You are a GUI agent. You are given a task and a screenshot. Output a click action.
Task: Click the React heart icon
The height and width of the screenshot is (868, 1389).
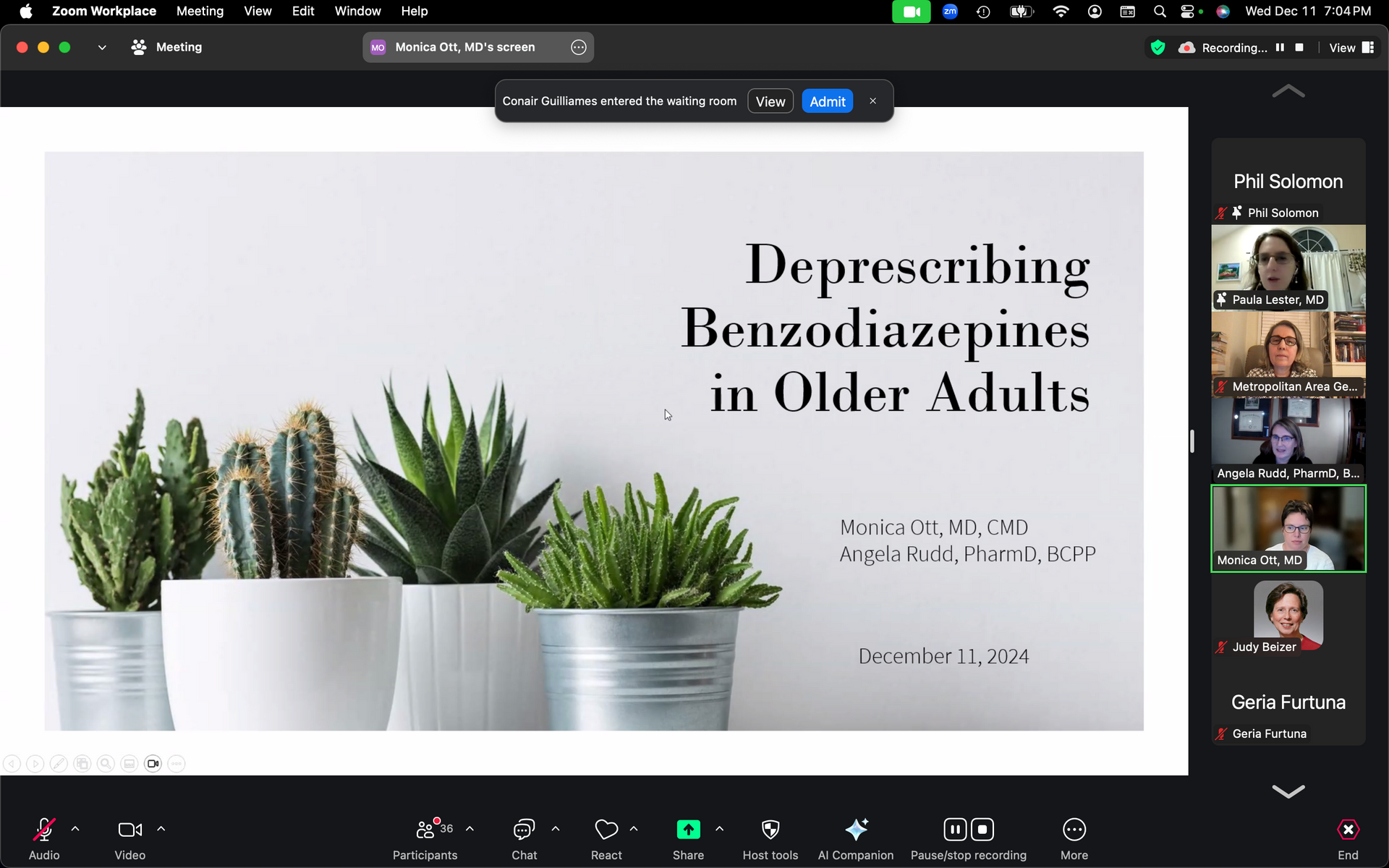[x=606, y=830]
